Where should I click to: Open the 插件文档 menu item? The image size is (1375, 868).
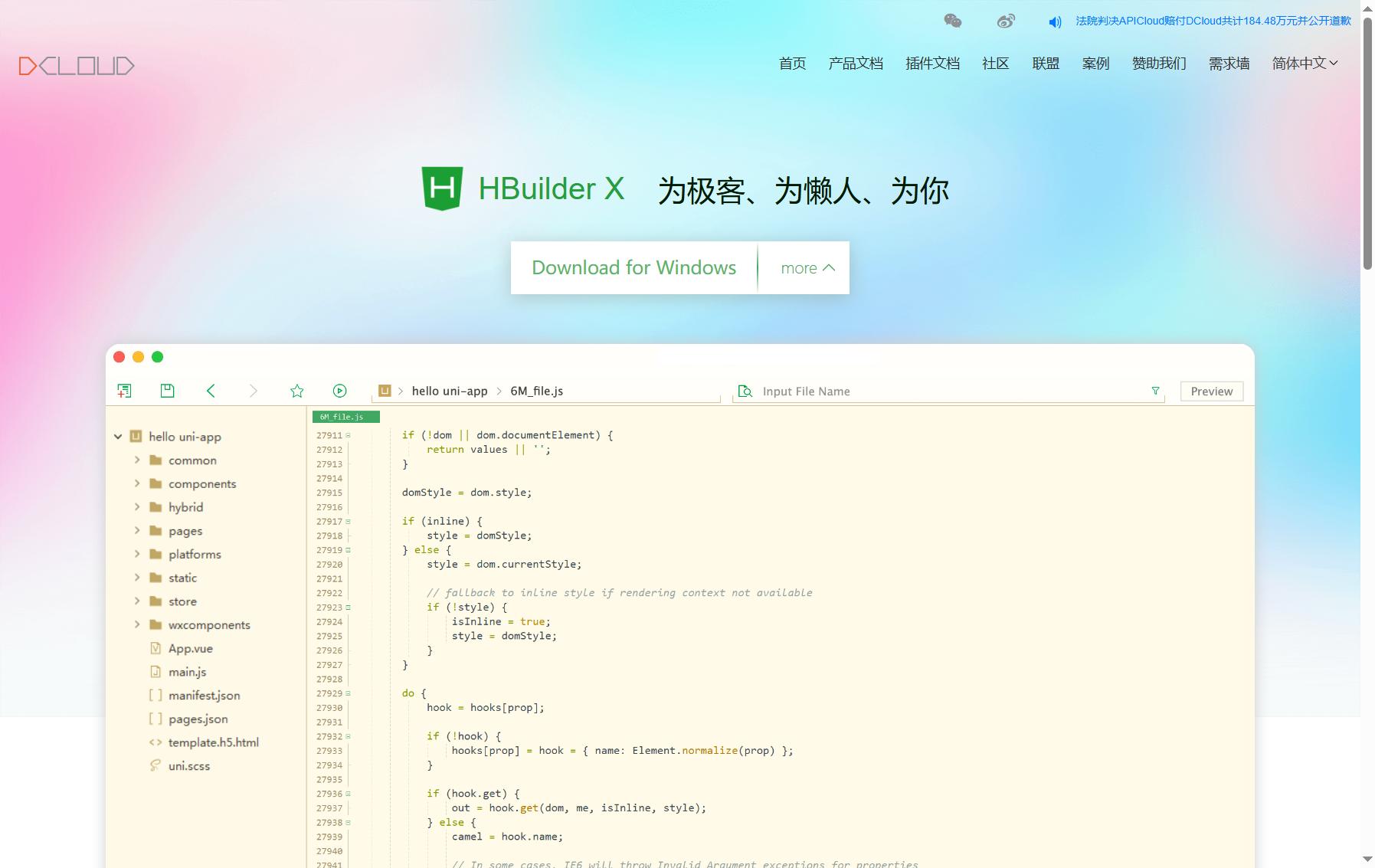932,64
